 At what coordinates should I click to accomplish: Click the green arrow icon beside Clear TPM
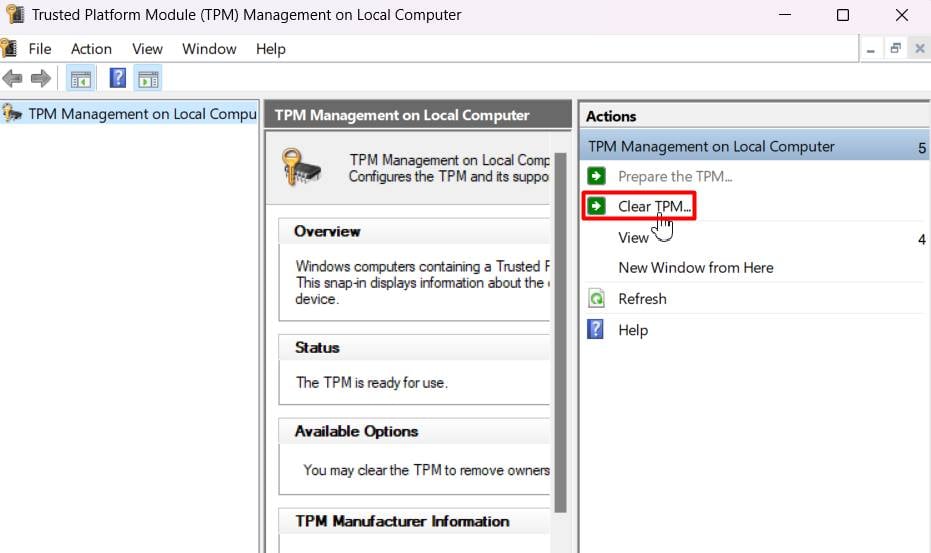coord(596,206)
